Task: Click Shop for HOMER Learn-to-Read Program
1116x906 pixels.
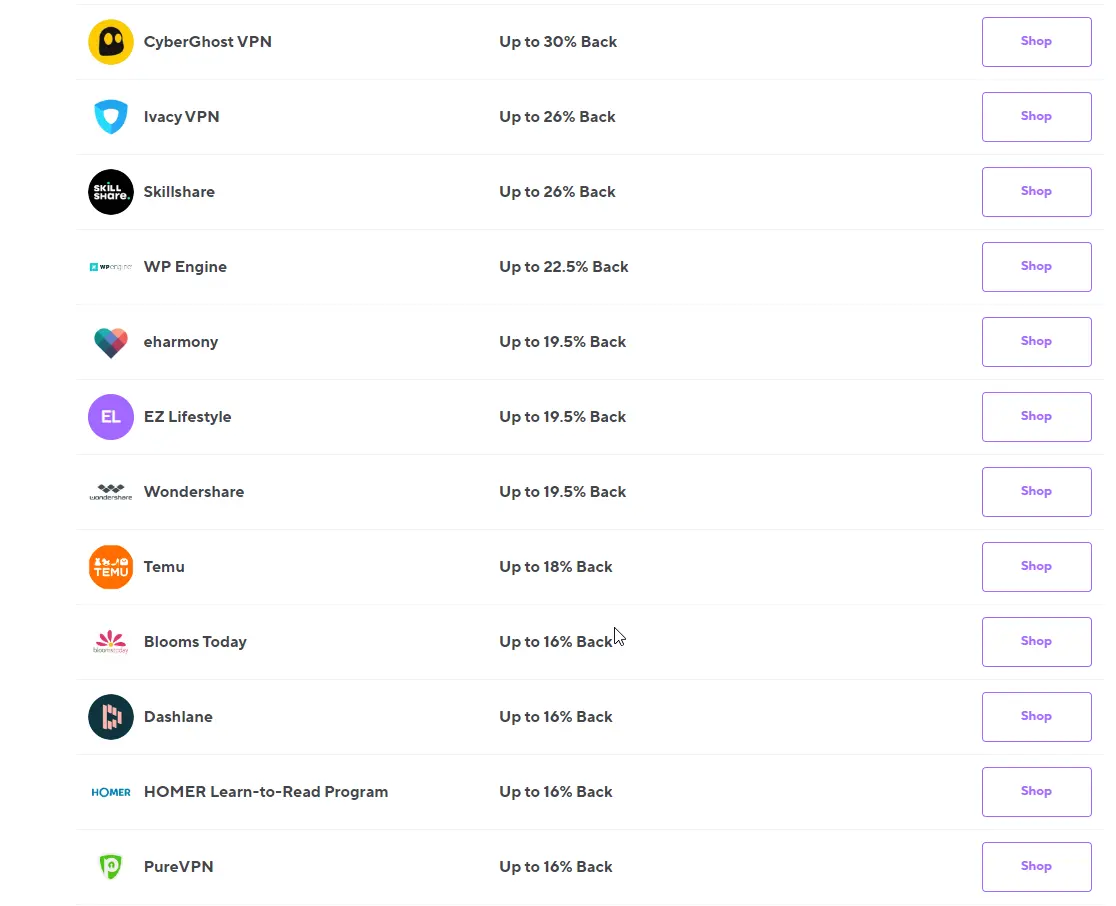Action: tap(1036, 792)
